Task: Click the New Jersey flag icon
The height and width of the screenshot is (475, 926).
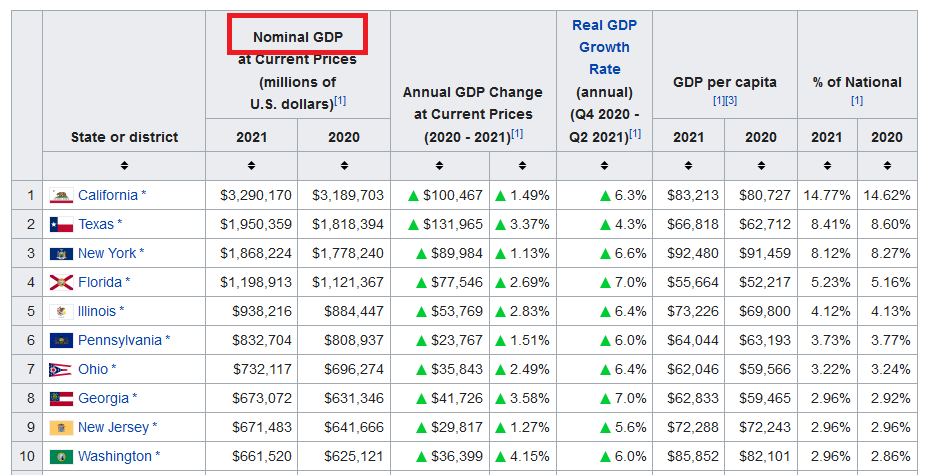Action: [x=61, y=427]
